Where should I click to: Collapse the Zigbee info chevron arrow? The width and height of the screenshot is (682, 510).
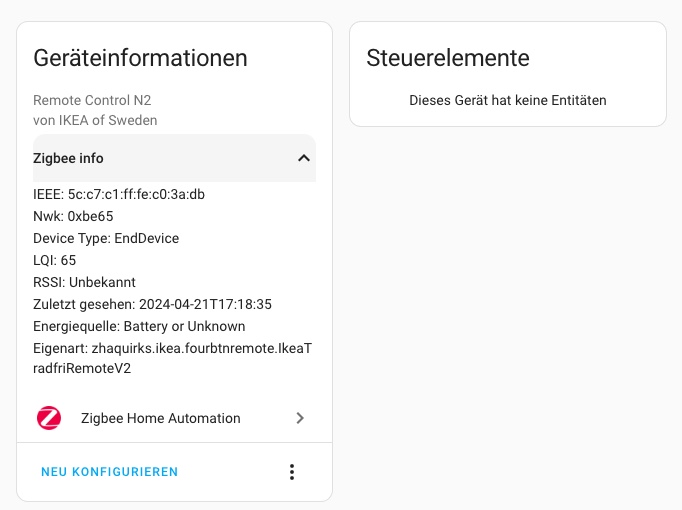pos(303,158)
